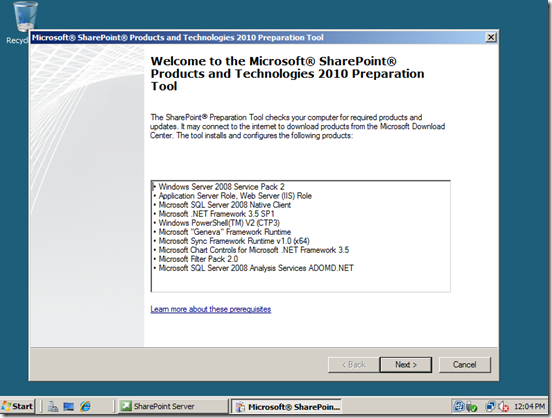
Task: Open the network status tray icon
Action: click(490, 407)
